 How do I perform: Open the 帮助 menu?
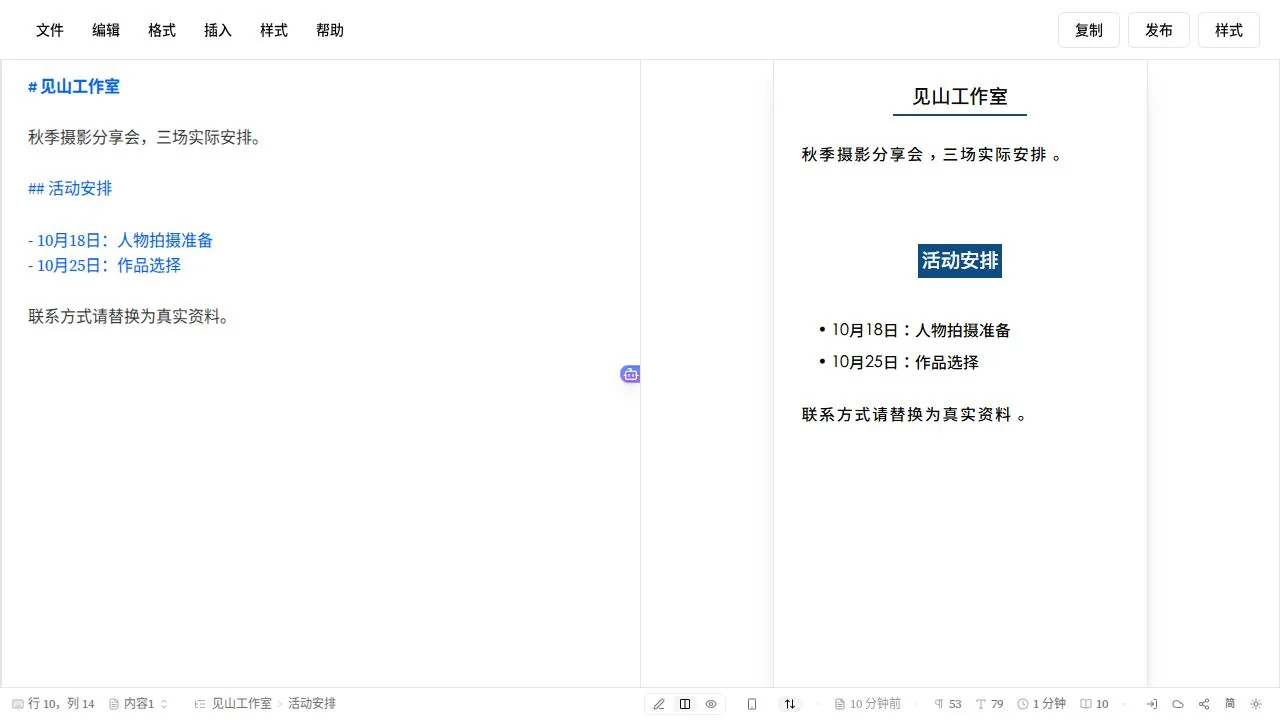pos(330,30)
